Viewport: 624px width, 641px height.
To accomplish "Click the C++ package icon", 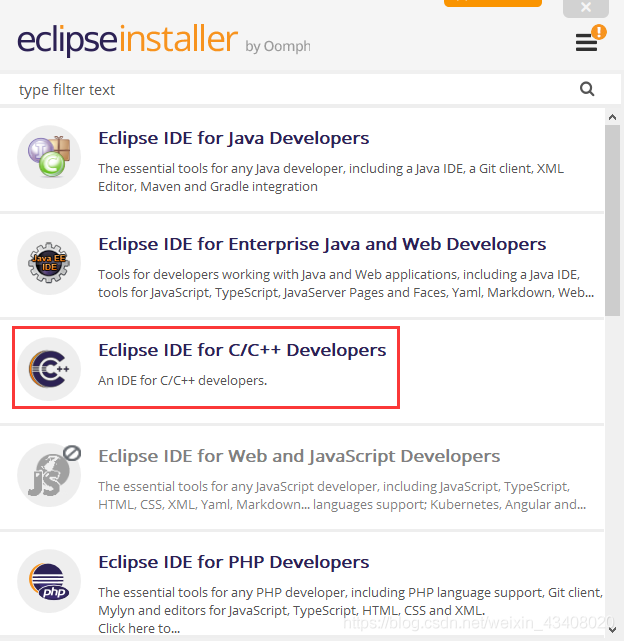I will point(49,369).
